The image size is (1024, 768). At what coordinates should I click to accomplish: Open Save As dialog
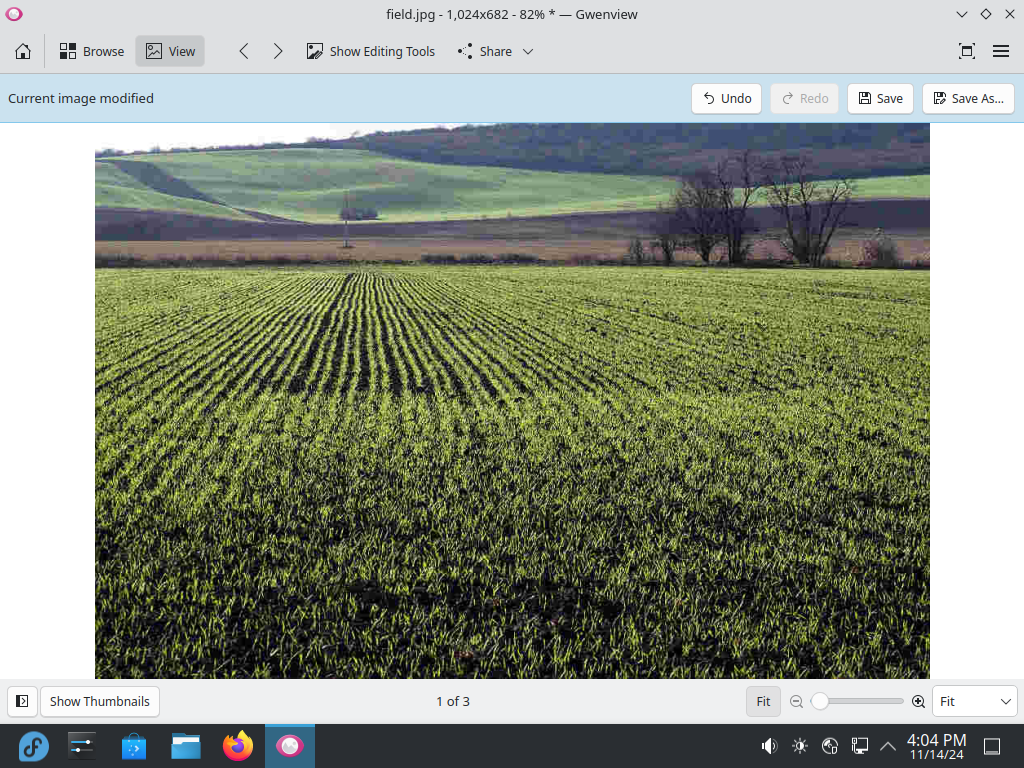(x=968, y=99)
